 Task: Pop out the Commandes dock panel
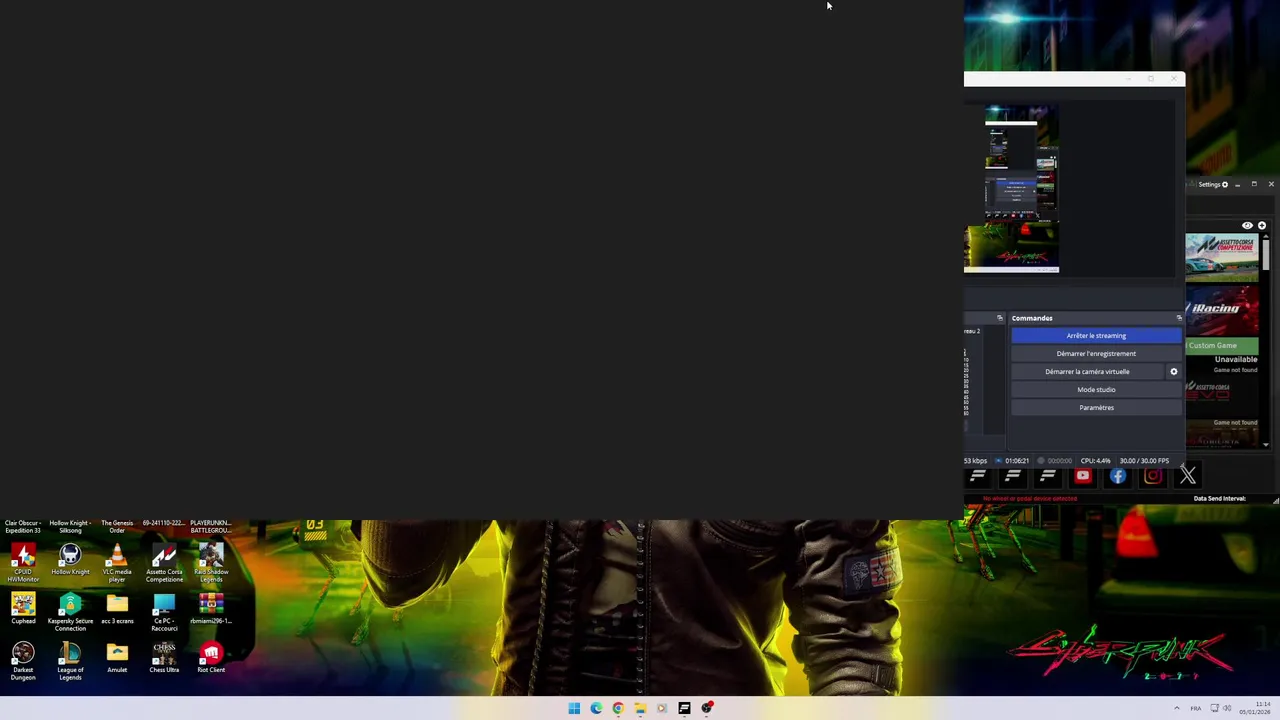click(x=1179, y=318)
